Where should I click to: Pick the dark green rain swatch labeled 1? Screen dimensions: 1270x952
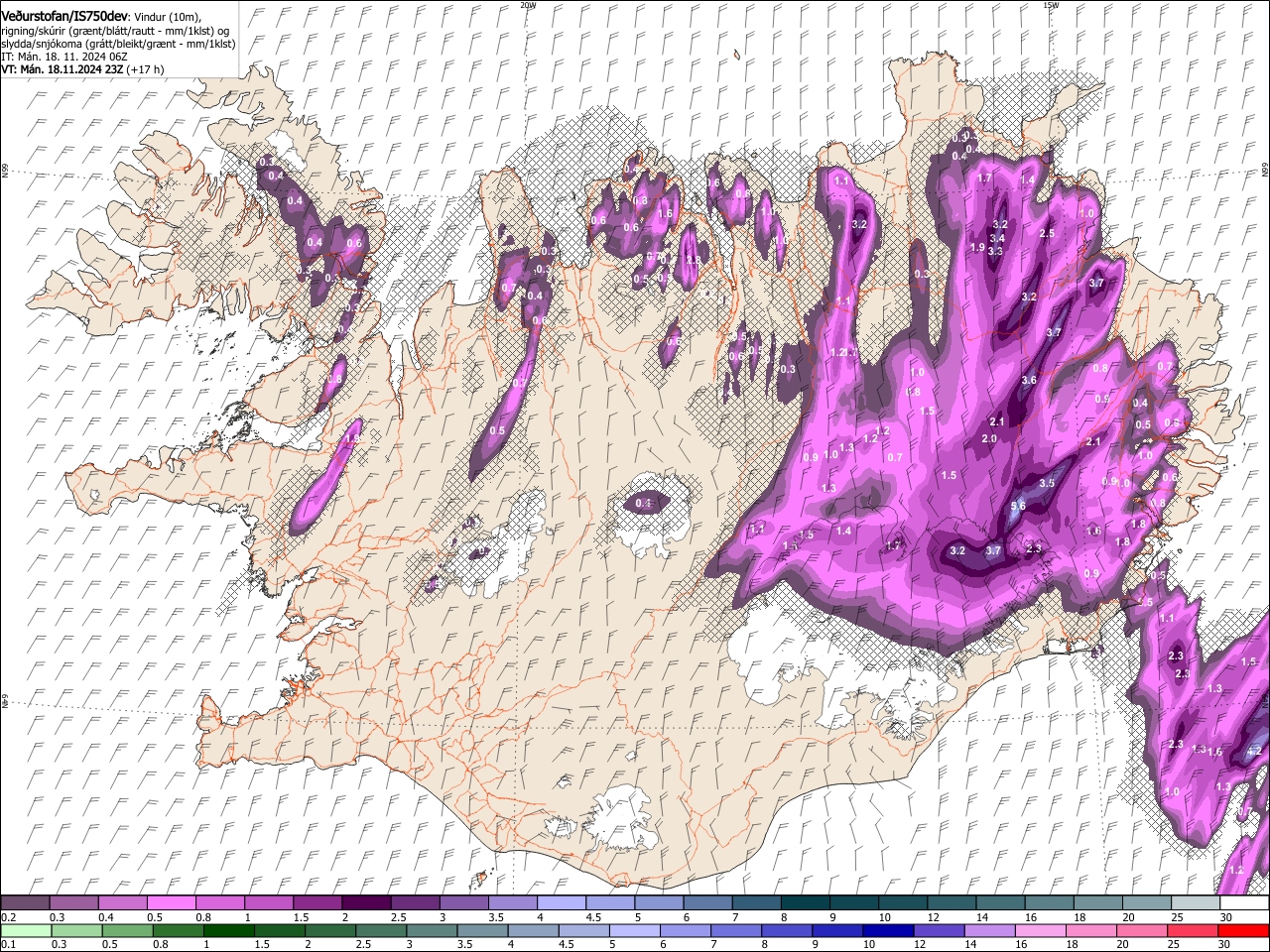(229, 931)
